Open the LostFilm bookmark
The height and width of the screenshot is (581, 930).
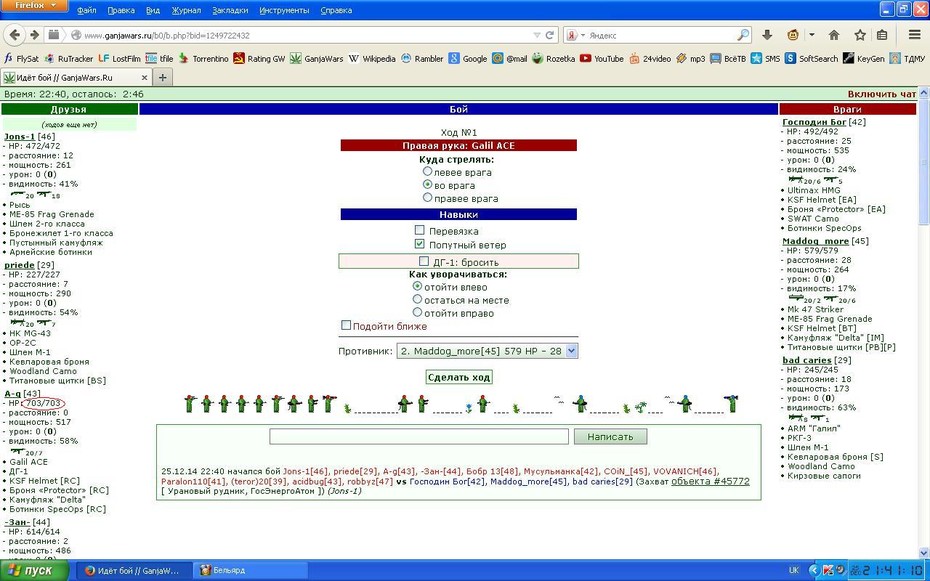[120, 59]
